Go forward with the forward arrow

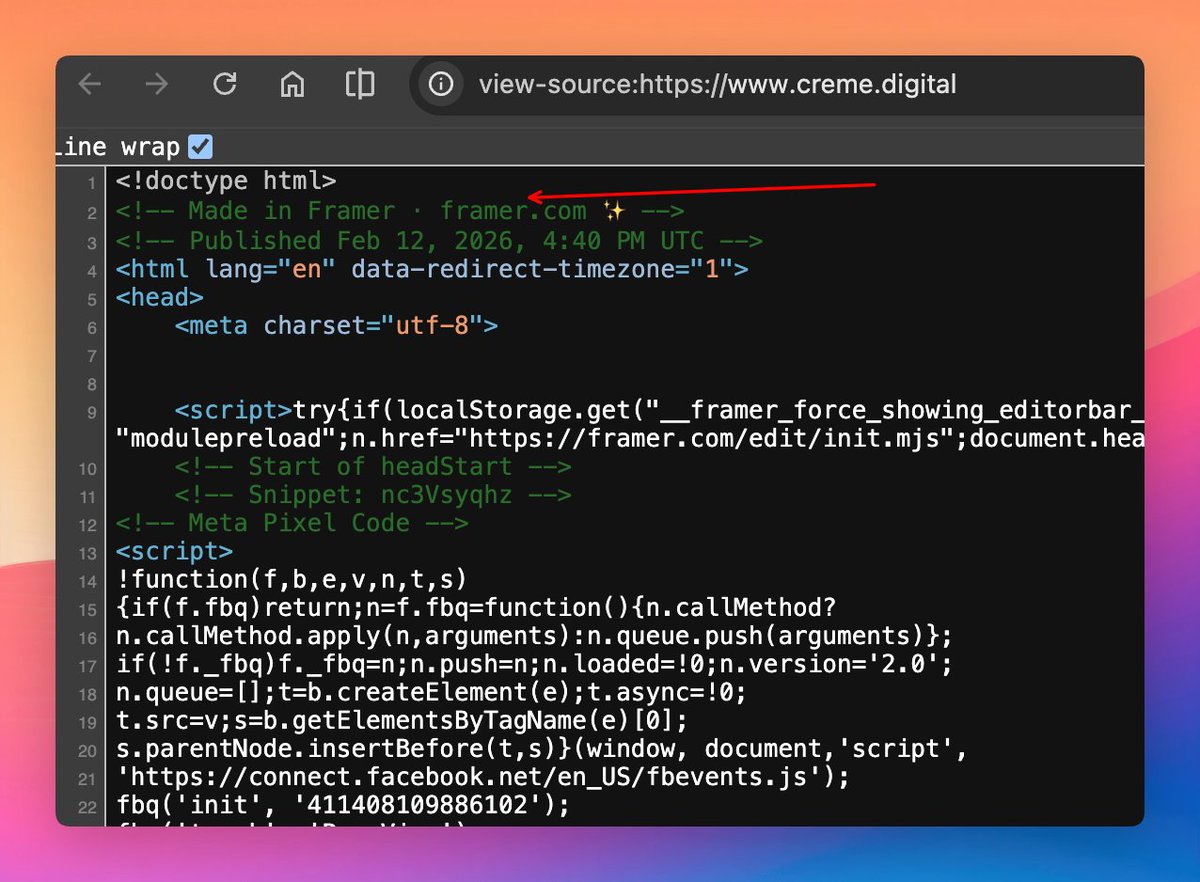click(157, 85)
